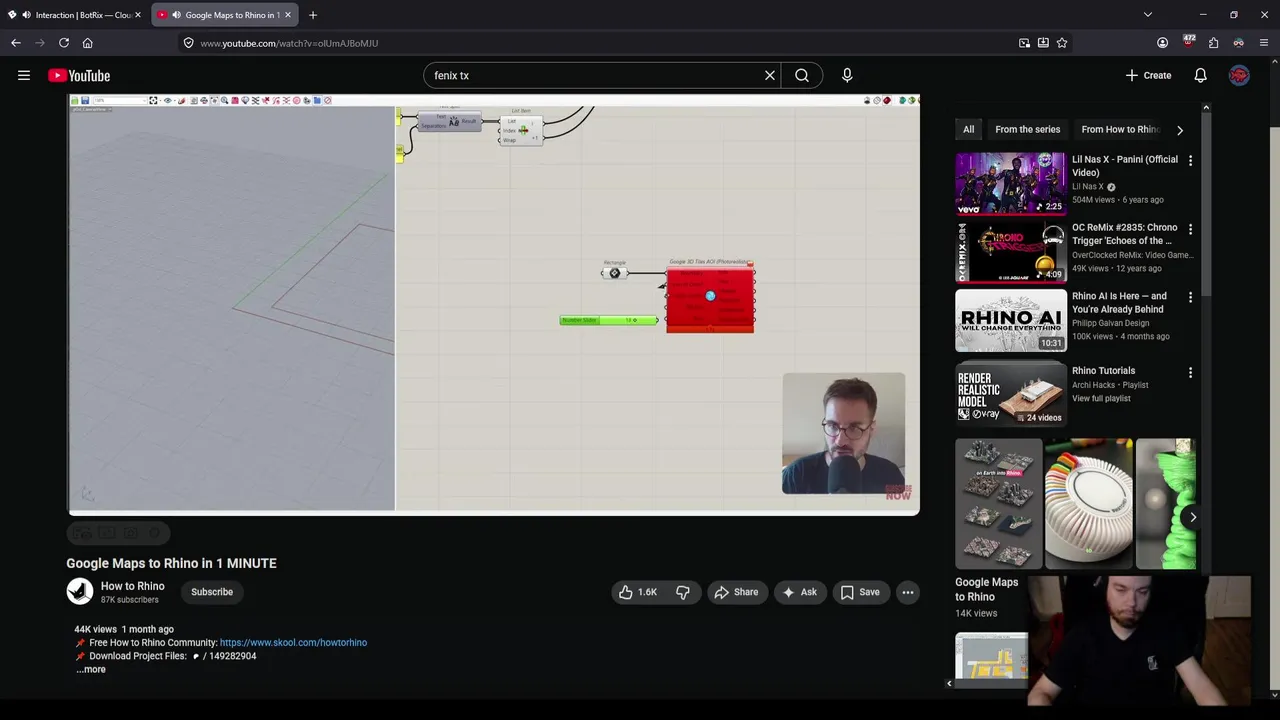Open the skool.com howtorhino link
The height and width of the screenshot is (720, 1280).
[293, 643]
